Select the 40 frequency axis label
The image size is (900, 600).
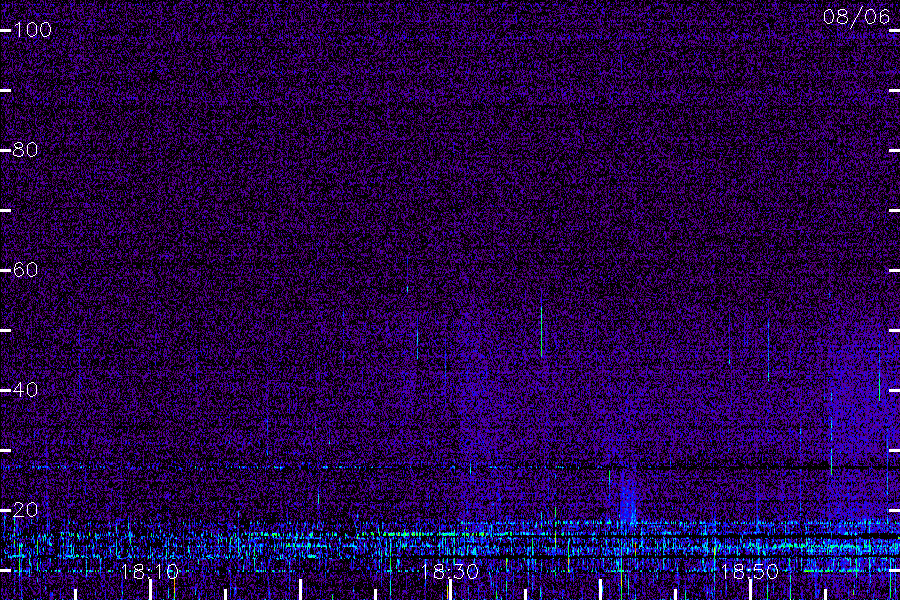pos(25,390)
